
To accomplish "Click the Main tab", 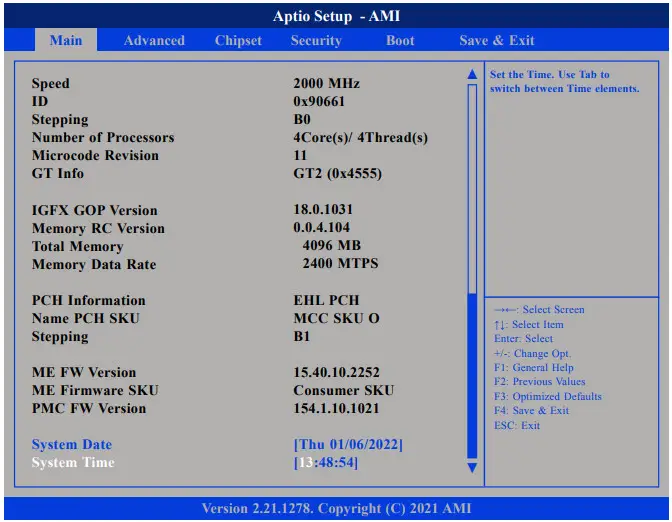I will pos(66,41).
